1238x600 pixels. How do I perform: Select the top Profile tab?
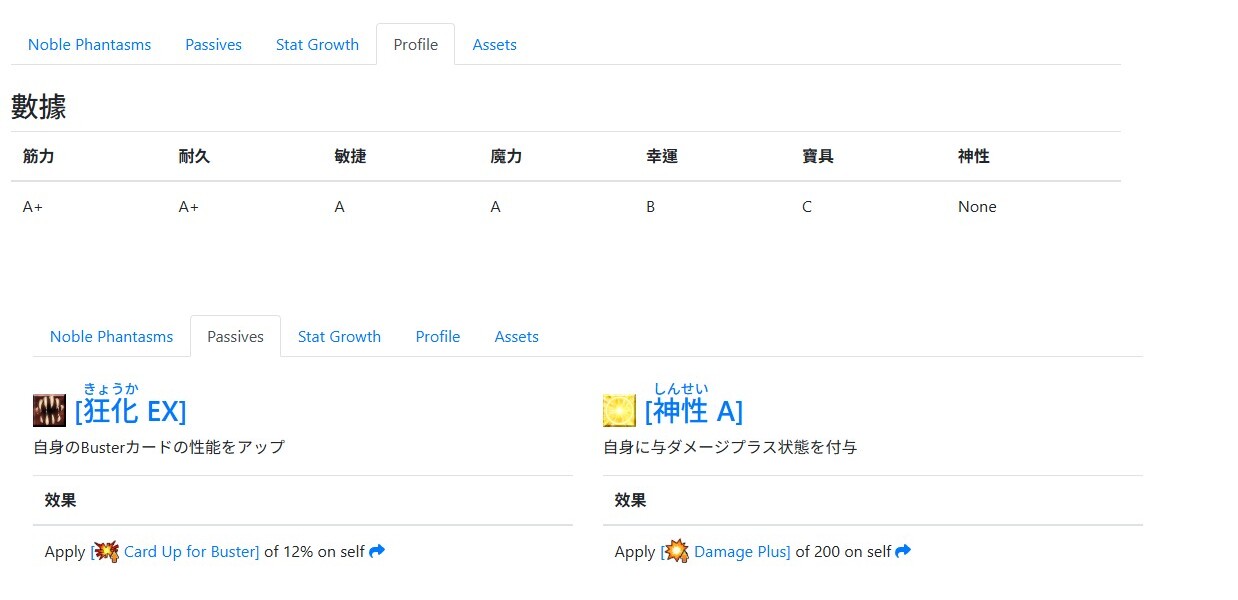[x=416, y=44]
